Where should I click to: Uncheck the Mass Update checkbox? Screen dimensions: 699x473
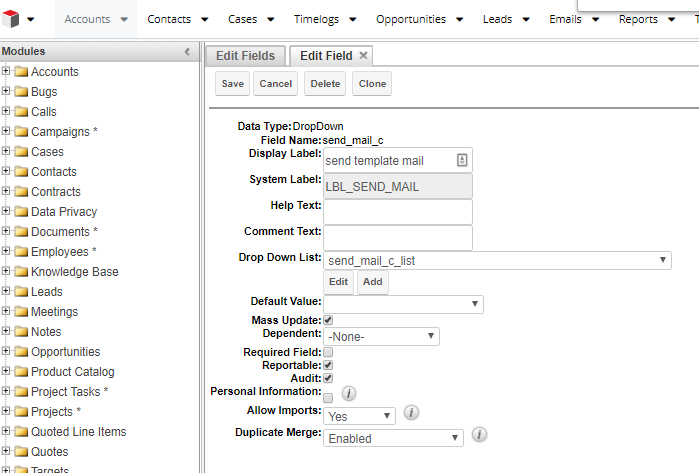coord(328,320)
